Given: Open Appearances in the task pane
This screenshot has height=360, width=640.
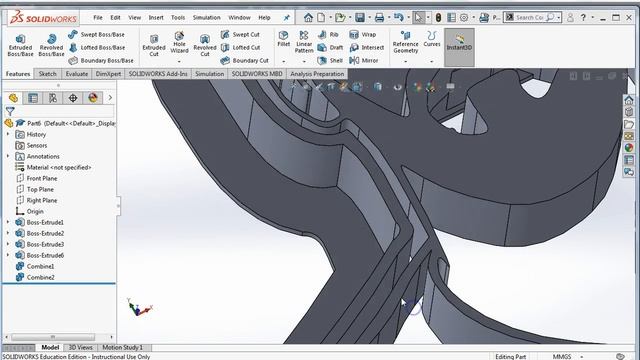Looking at the screenshot, I should (629, 147).
